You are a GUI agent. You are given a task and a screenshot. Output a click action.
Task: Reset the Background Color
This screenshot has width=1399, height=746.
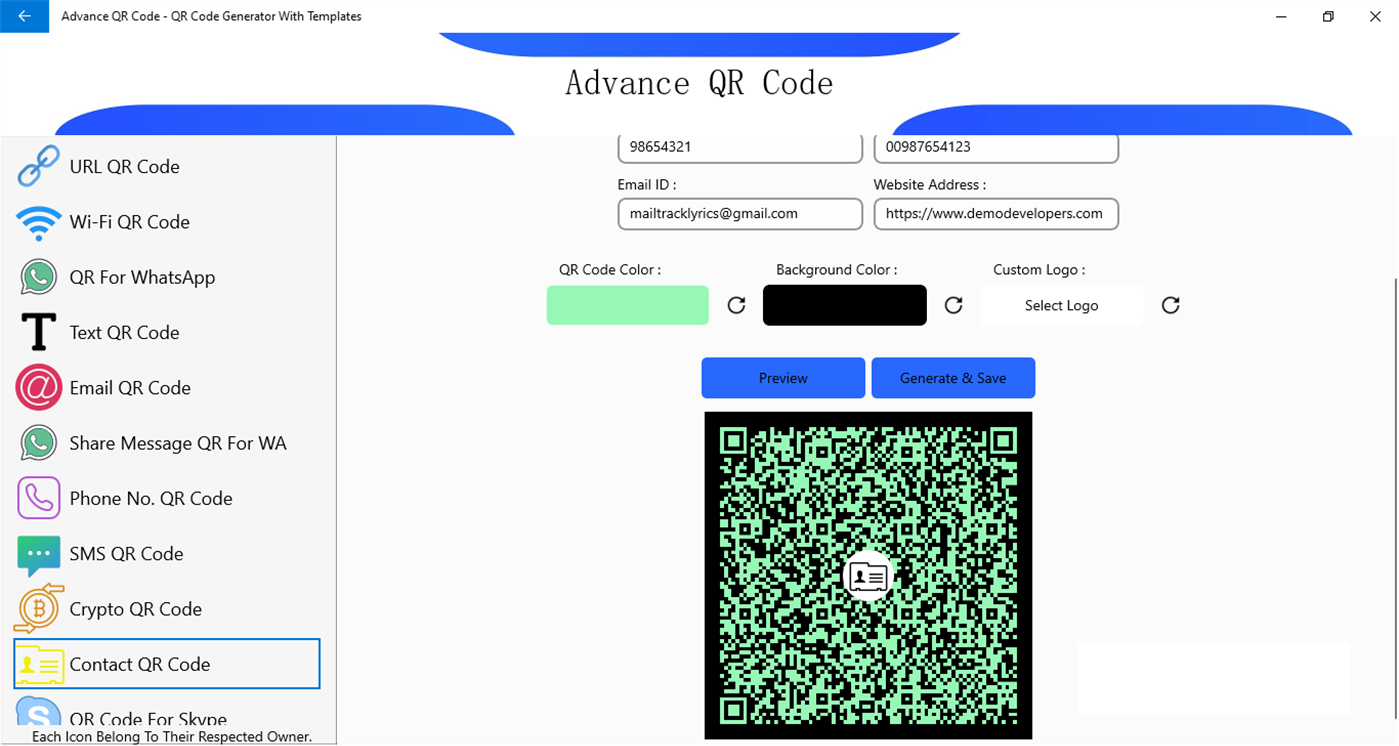coord(954,305)
